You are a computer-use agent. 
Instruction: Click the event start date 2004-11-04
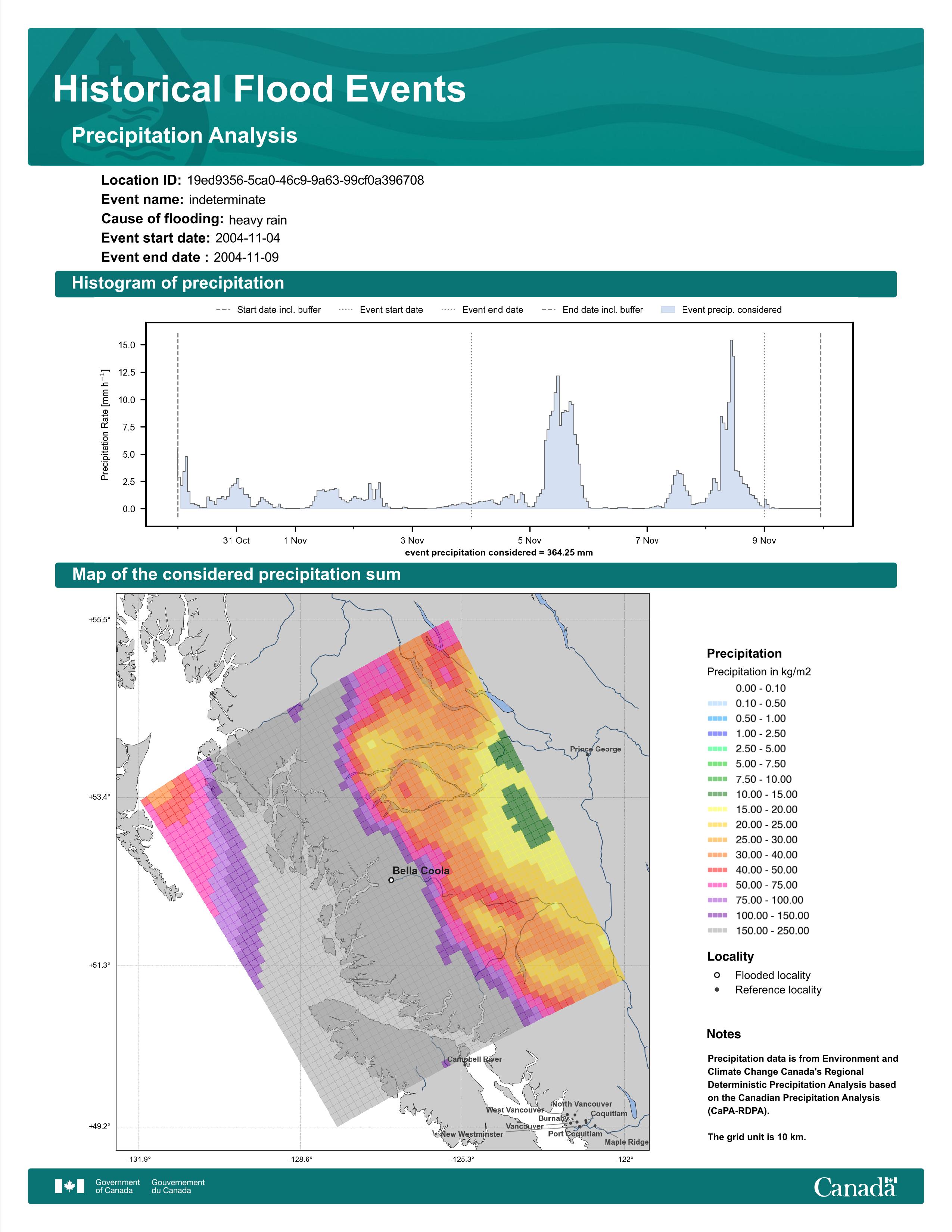point(248,238)
